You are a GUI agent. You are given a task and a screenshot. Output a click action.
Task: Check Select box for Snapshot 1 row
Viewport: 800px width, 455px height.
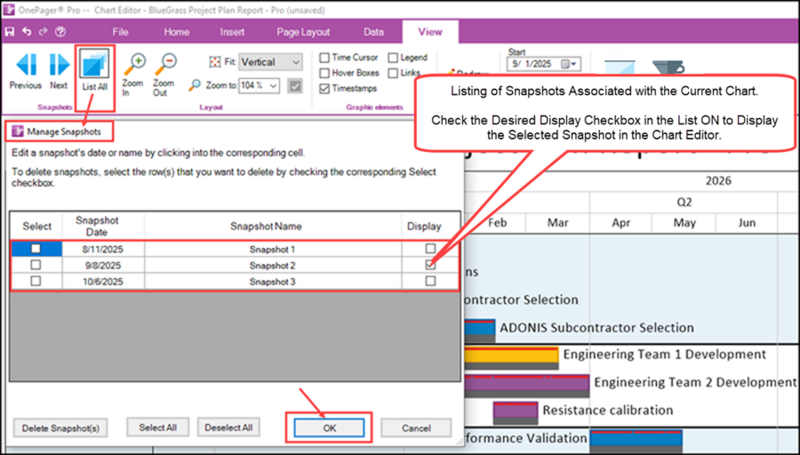coord(36,248)
